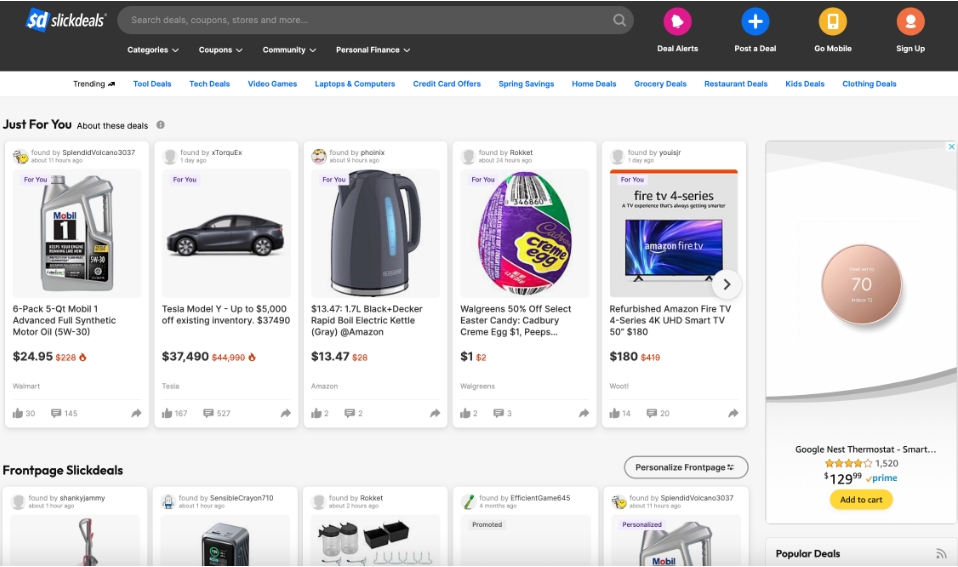Open comments on Walgreens Easter Candy deal
Viewport: 958px width, 567px height.
(x=499, y=413)
